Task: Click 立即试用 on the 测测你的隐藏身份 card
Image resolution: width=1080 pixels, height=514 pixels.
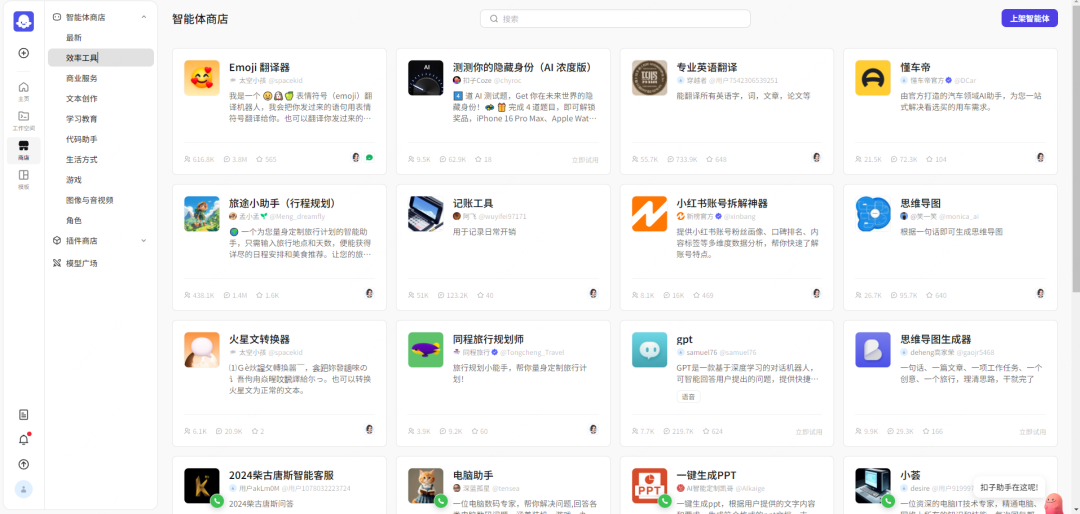Action: (x=585, y=159)
